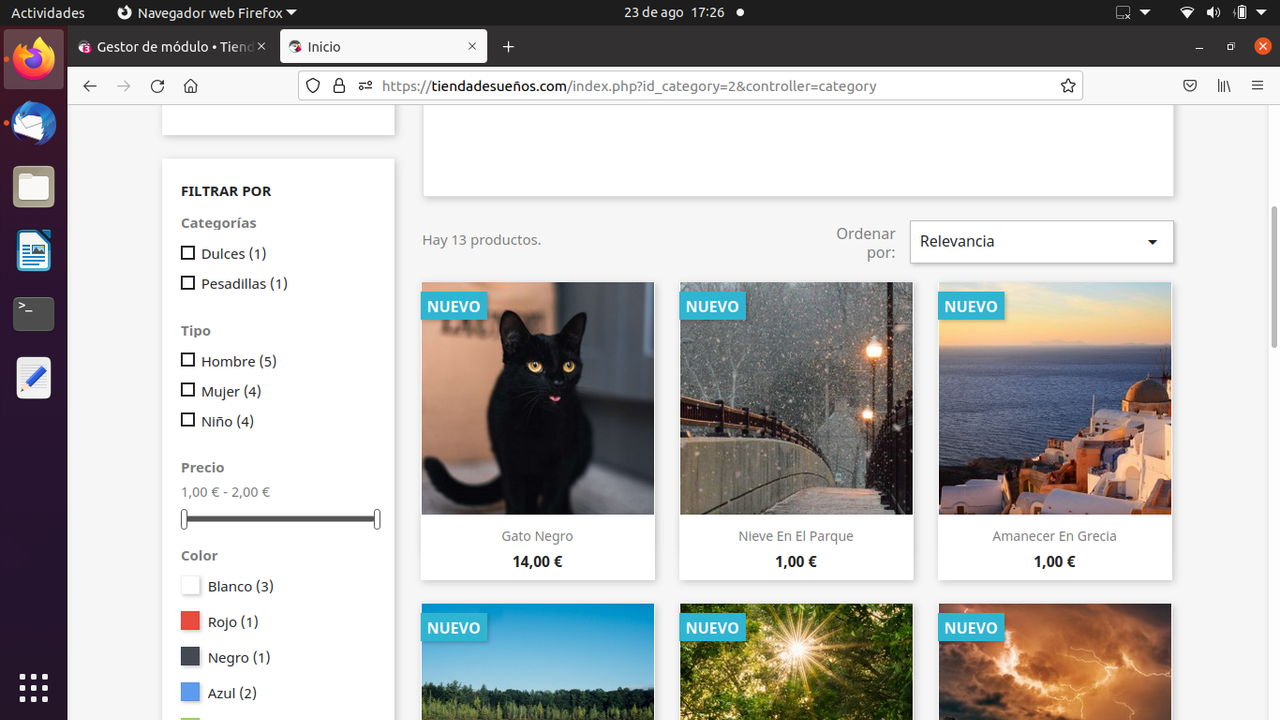Check the Pesadillas category filter
Viewport: 1280px width, 720px height.
point(188,283)
